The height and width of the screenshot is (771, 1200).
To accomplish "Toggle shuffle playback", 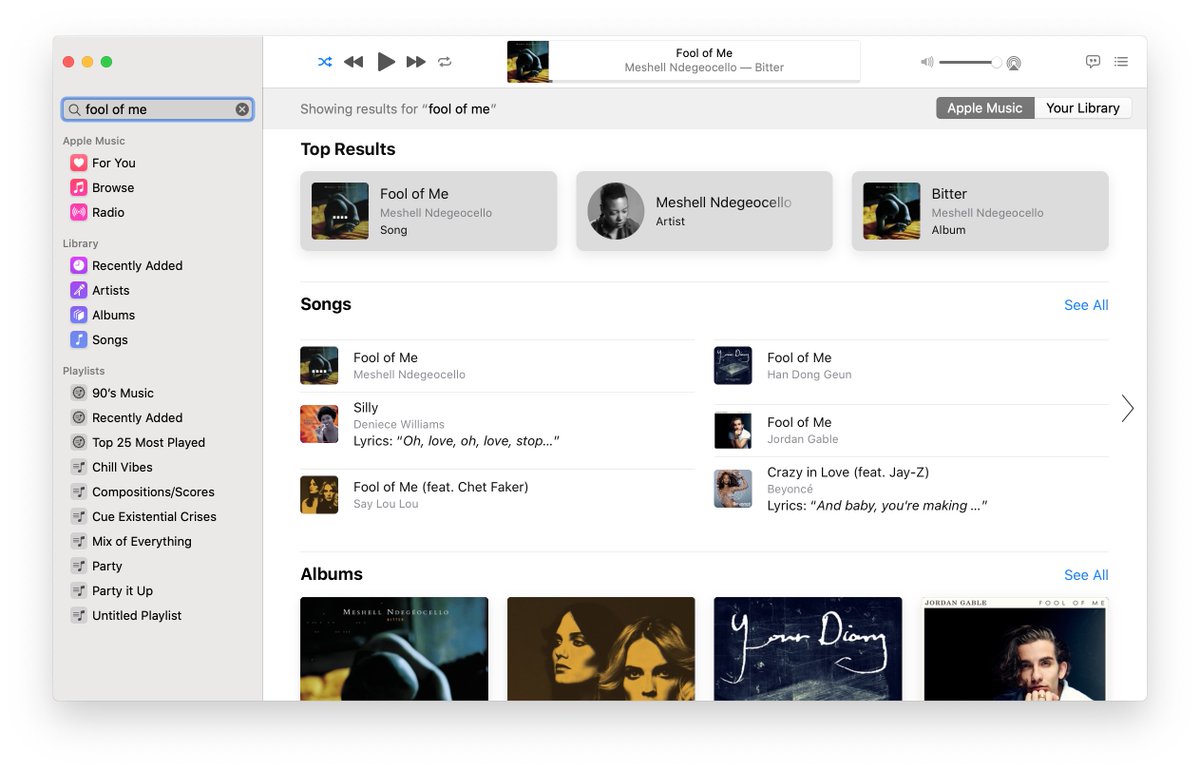I will [x=325, y=62].
